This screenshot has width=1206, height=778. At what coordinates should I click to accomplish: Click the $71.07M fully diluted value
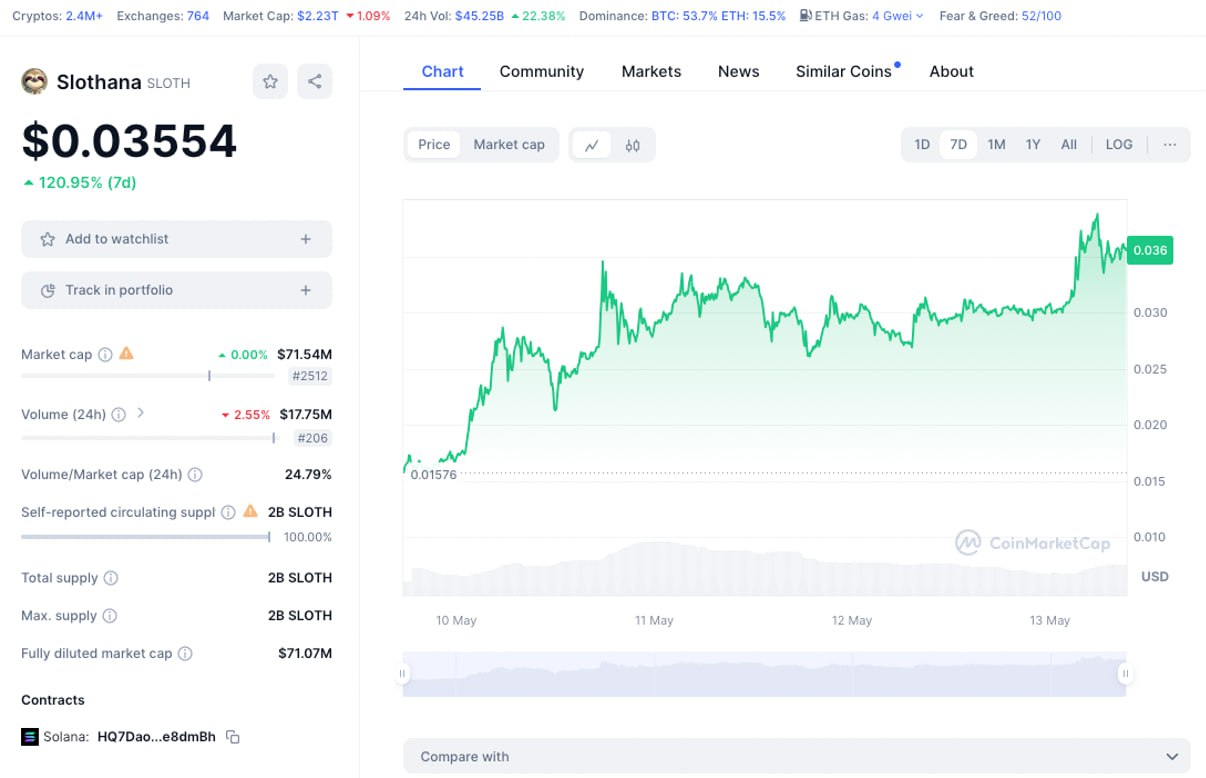coord(305,654)
